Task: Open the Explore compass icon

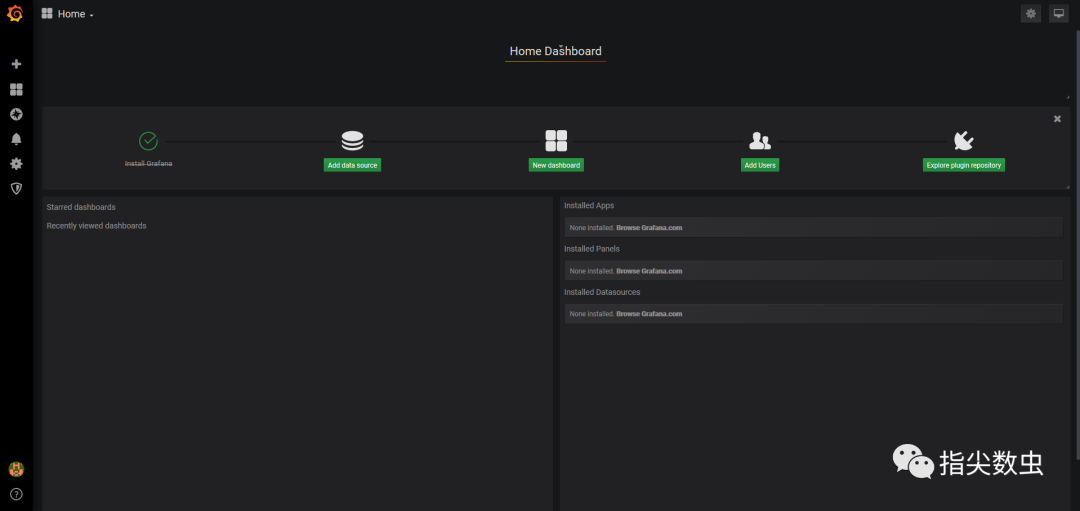Action: tap(17, 114)
